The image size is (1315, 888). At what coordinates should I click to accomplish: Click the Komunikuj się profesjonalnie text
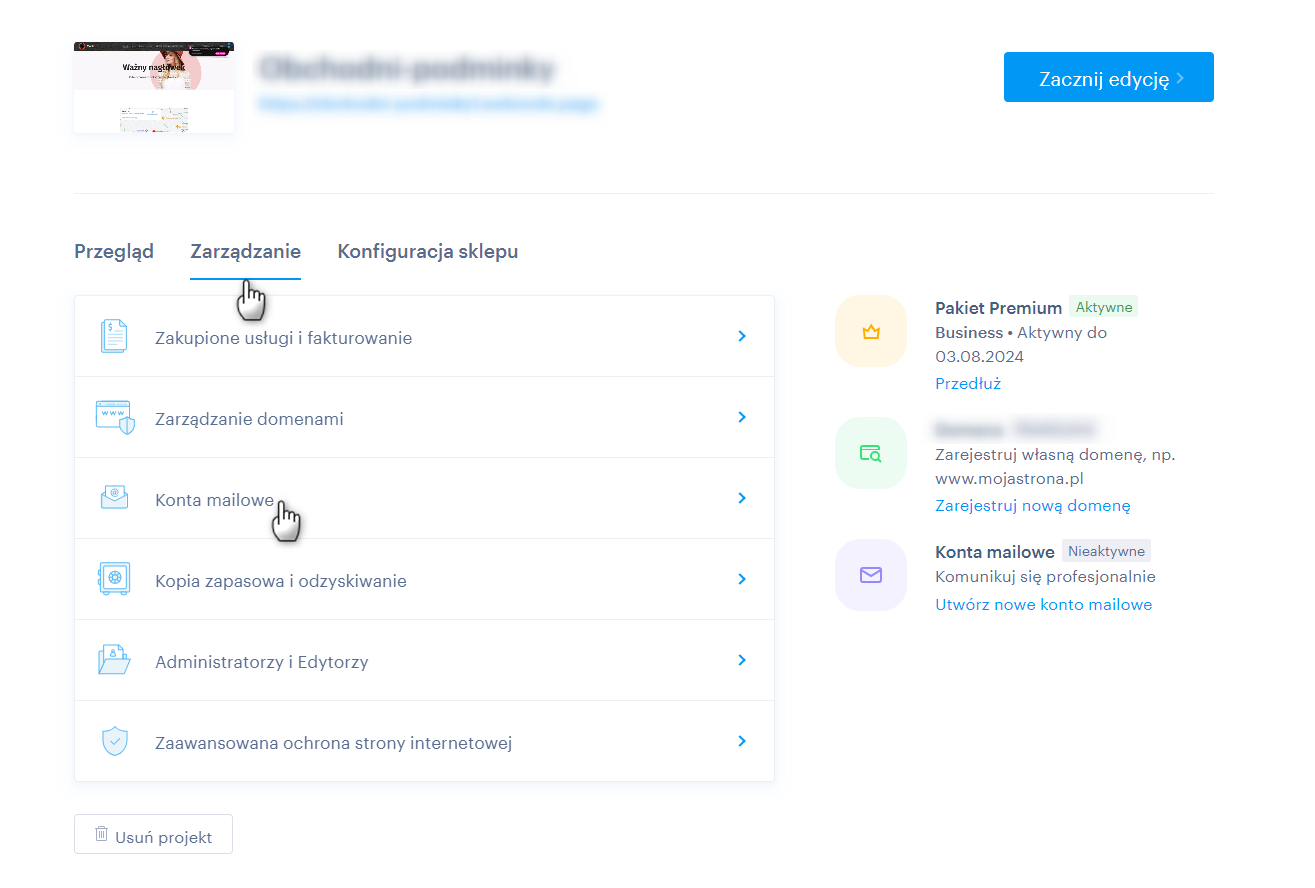click(1045, 577)
